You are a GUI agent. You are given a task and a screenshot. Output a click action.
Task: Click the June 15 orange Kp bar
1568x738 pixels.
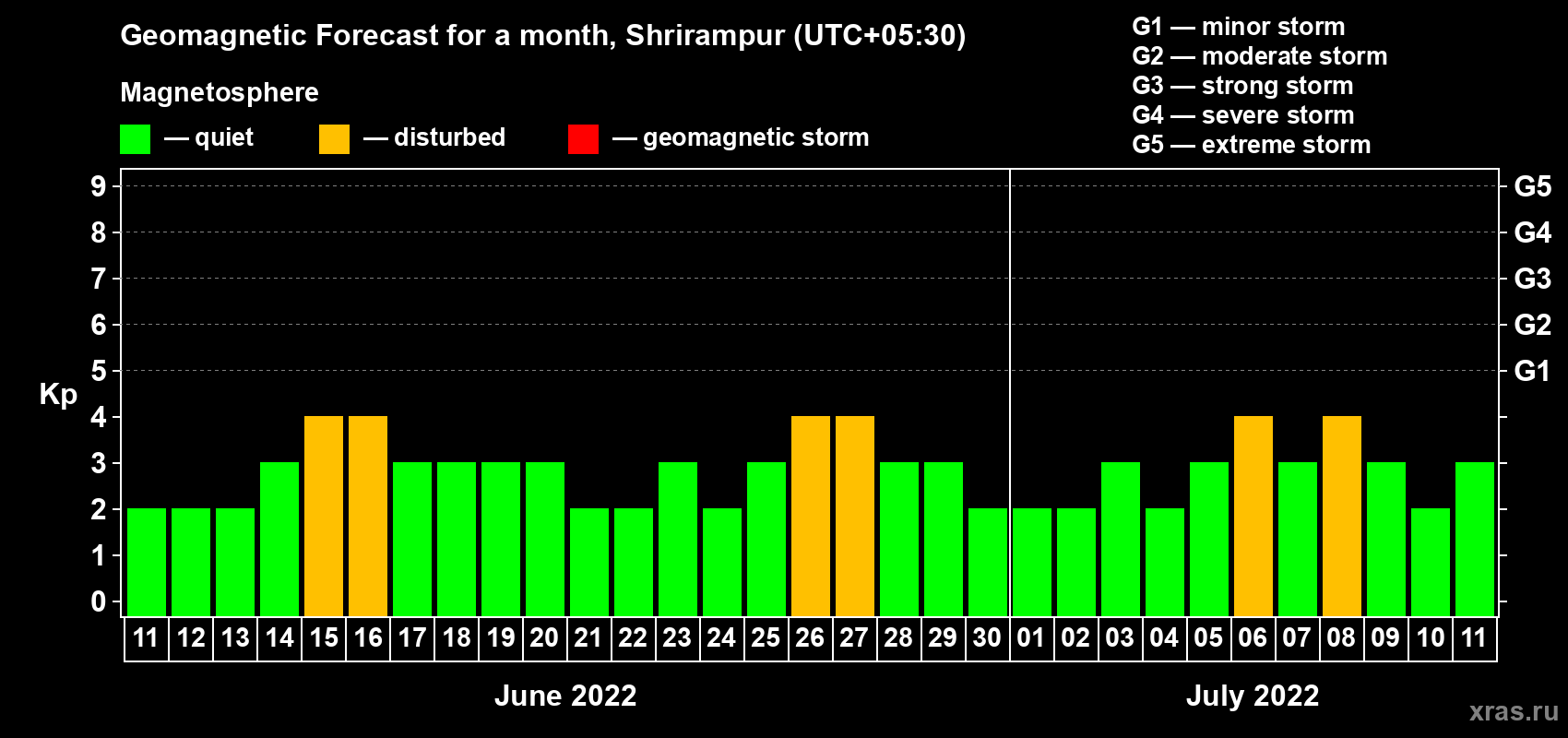tap(324, 516)
